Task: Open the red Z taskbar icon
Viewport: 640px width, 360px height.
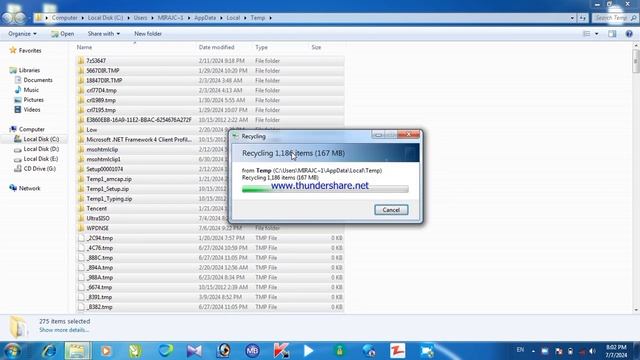Action: click(x=398, y=351)
